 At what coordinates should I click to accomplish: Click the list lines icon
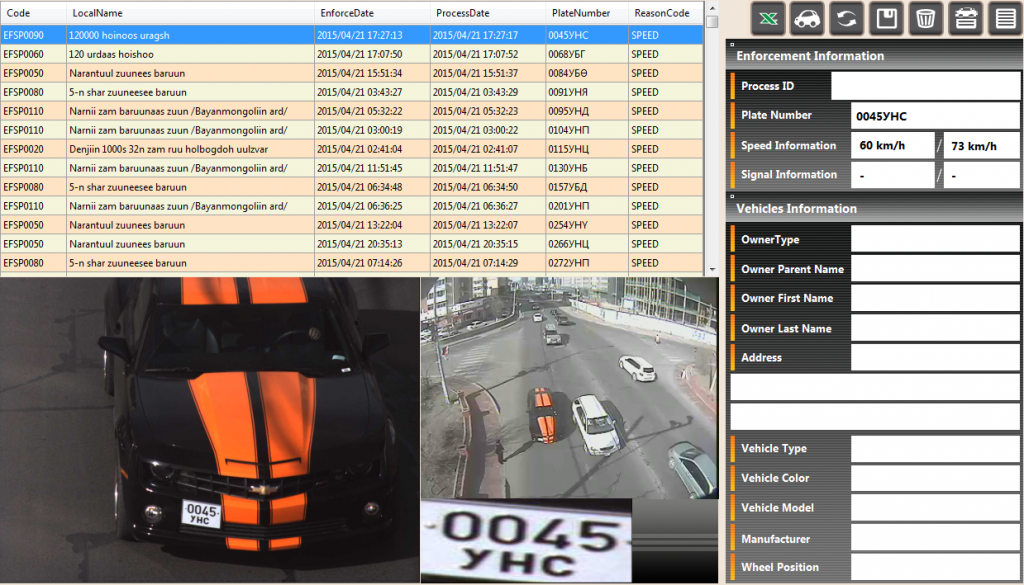tap(1003, 18)
